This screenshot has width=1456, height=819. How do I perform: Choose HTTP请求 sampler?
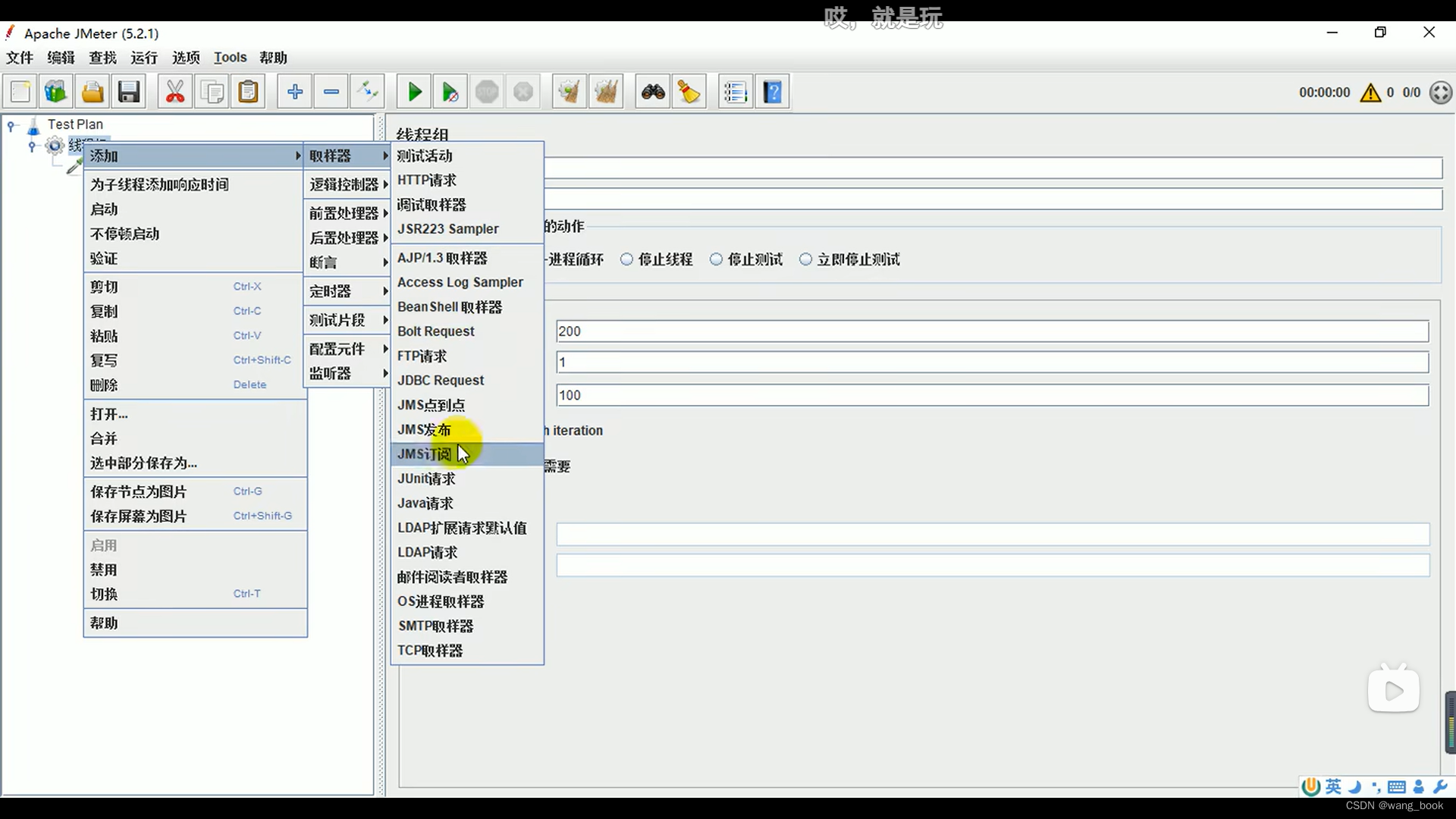467,180
